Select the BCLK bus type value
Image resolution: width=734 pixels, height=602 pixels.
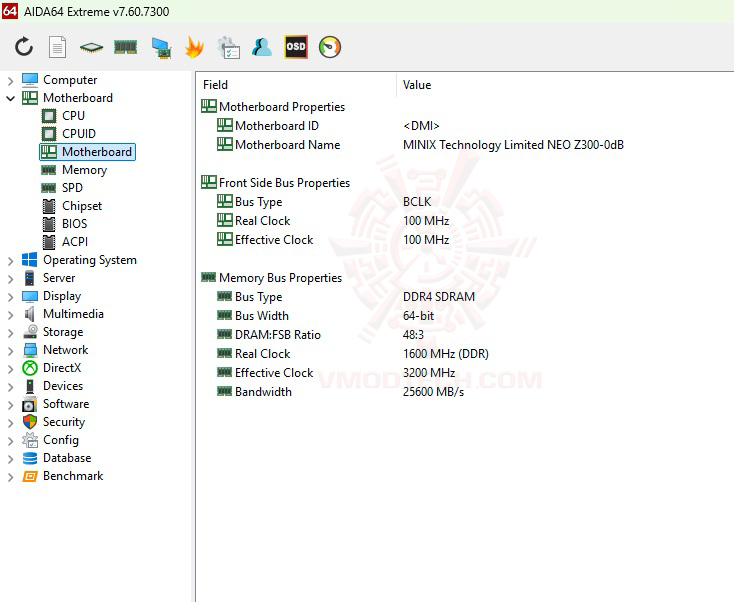point(417,202)
